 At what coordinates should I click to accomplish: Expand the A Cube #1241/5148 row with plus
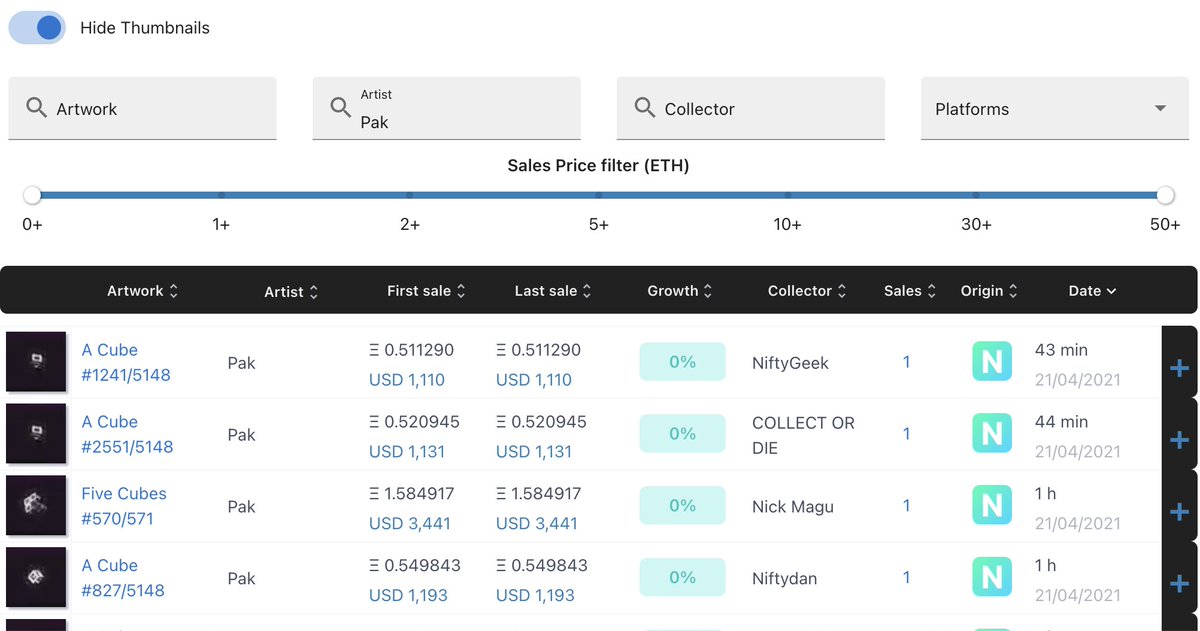[x=1179, y=368]
